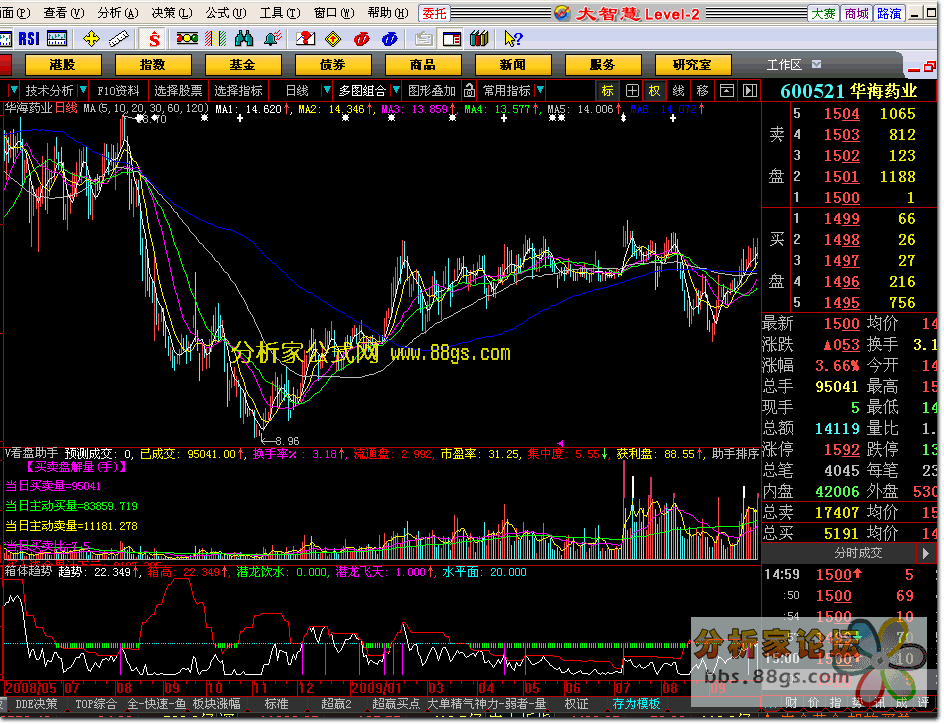Click the sell 5 price 1504

pyautogui.click(x=841, y=114)
